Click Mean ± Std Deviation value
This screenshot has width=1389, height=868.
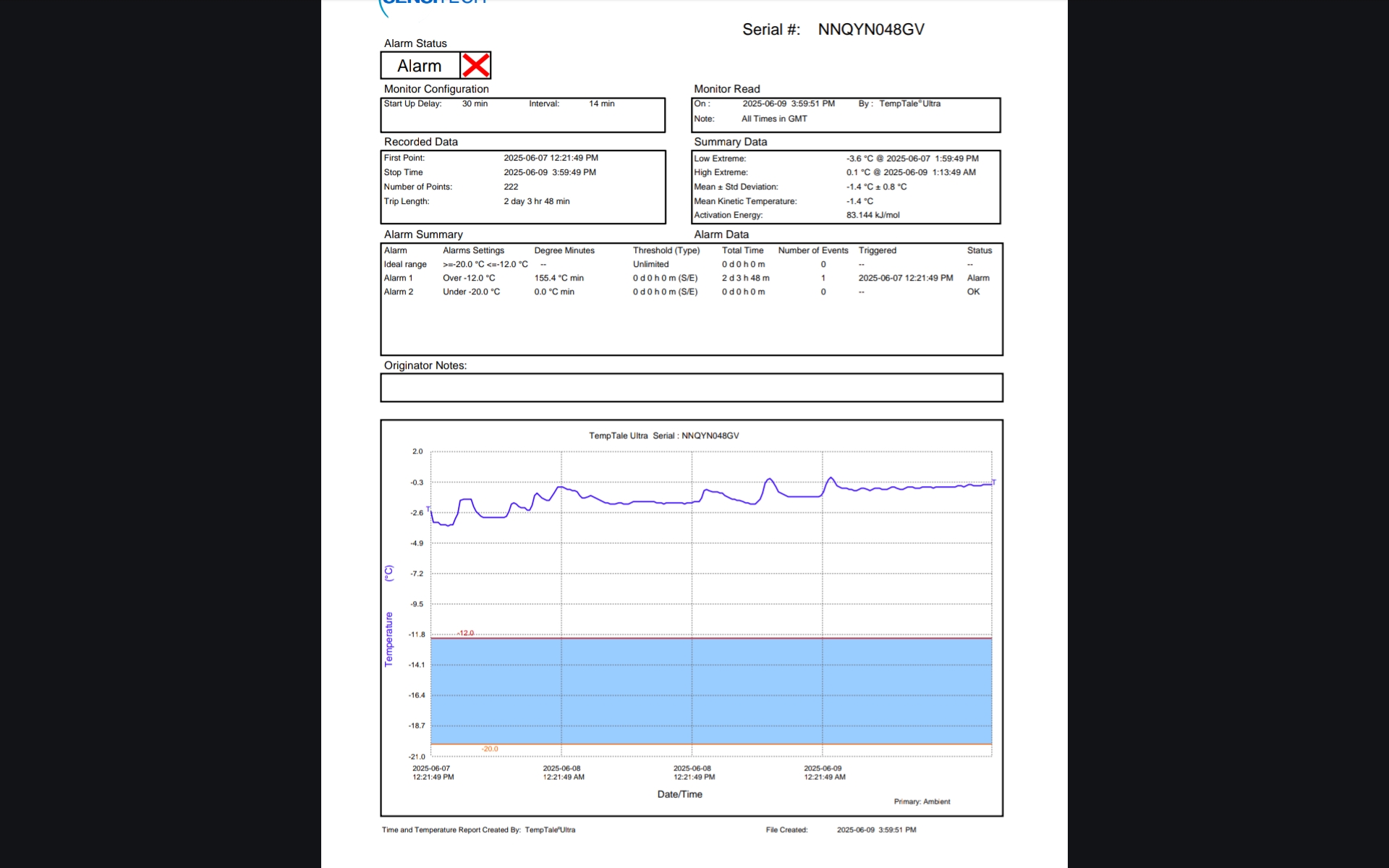click(x=876, y=187)
